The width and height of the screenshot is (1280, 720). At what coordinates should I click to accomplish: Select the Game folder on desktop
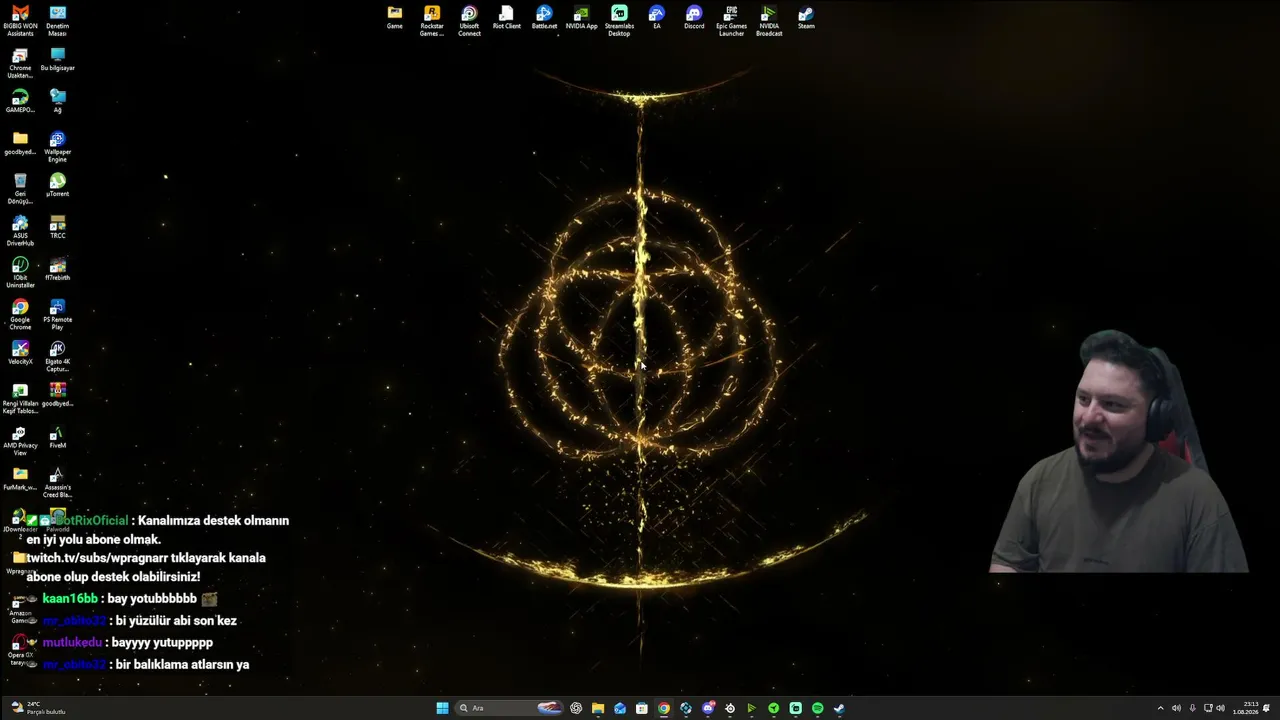(x=395, y=18)
